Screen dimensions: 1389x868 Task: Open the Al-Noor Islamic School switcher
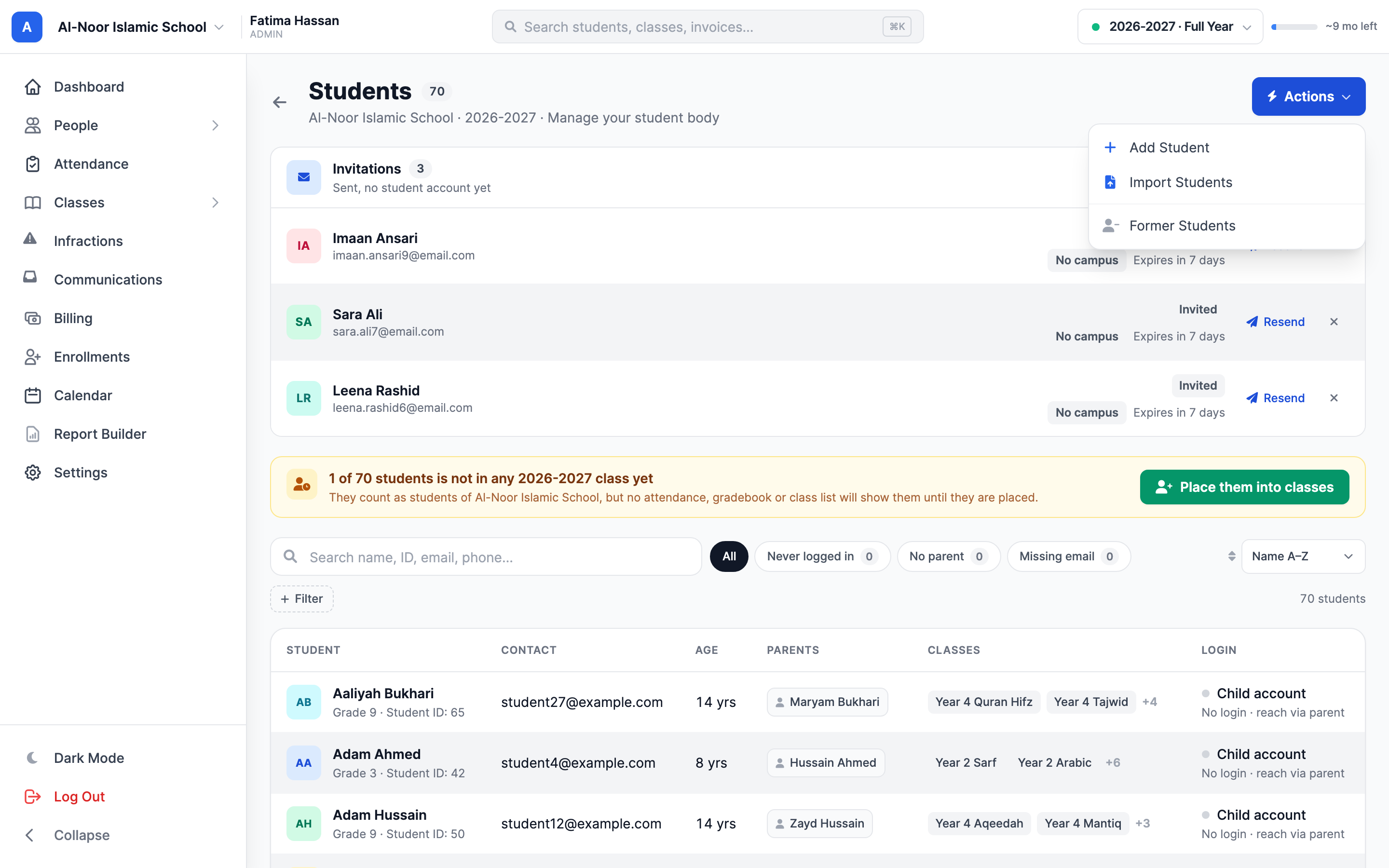pos(141,27)
